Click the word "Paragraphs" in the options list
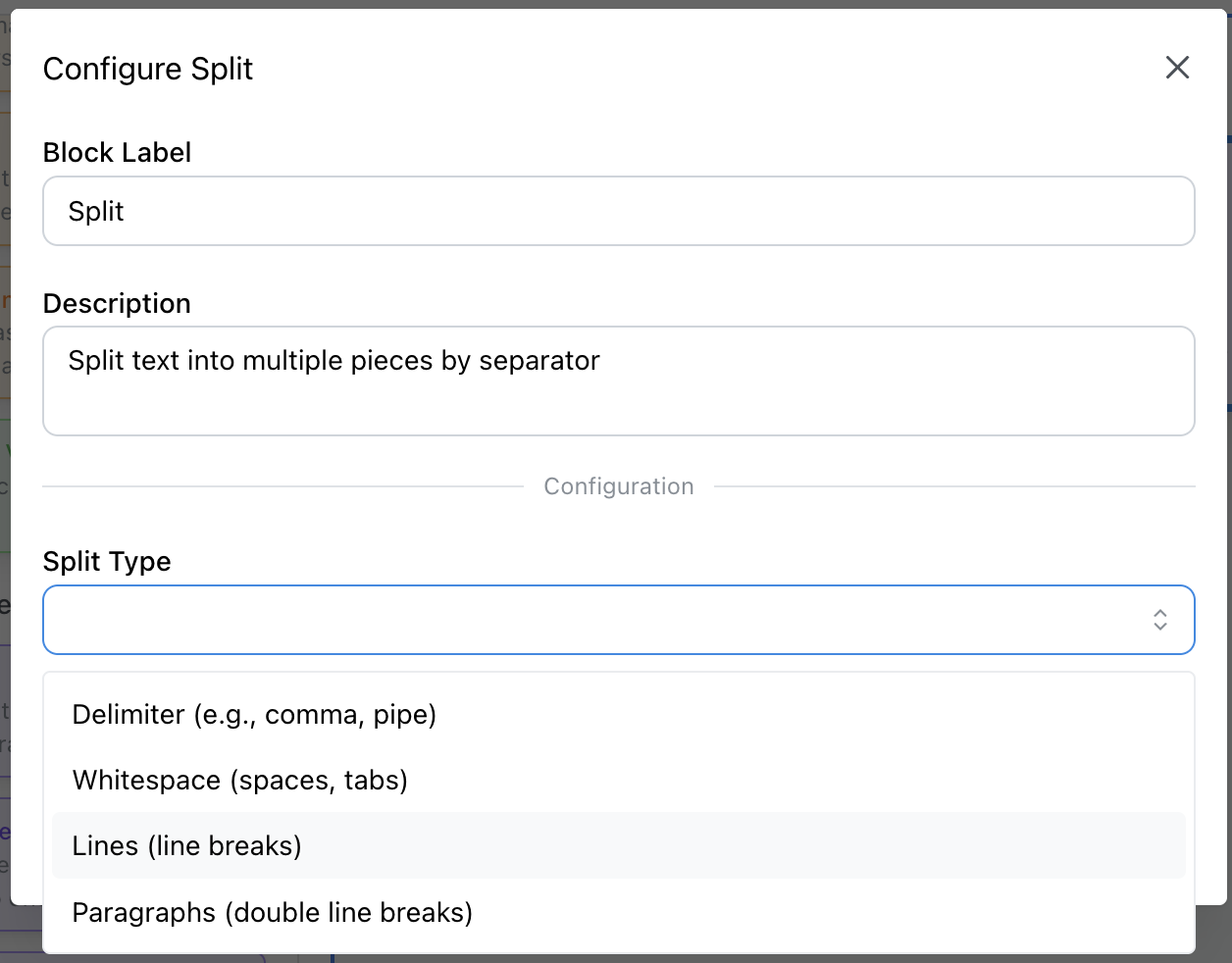 [144, 912]
